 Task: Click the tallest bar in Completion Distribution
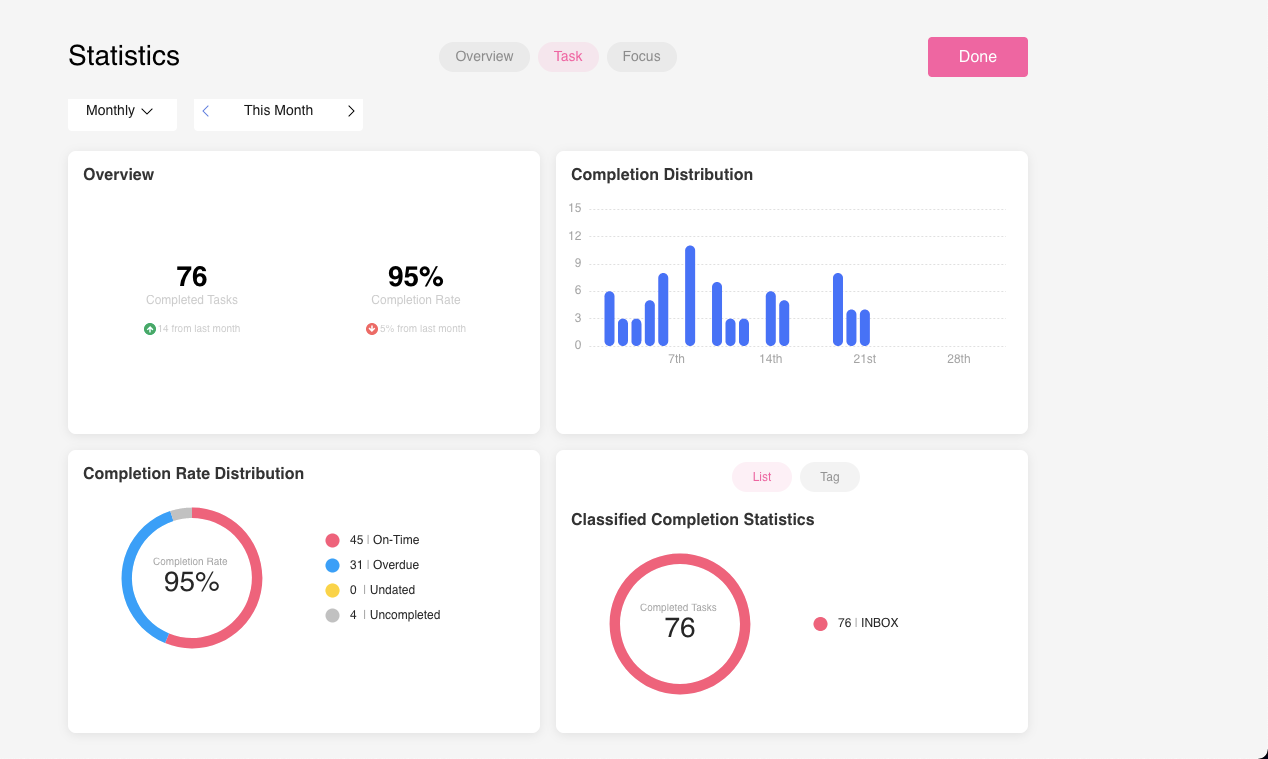click(x=690, y=295)
